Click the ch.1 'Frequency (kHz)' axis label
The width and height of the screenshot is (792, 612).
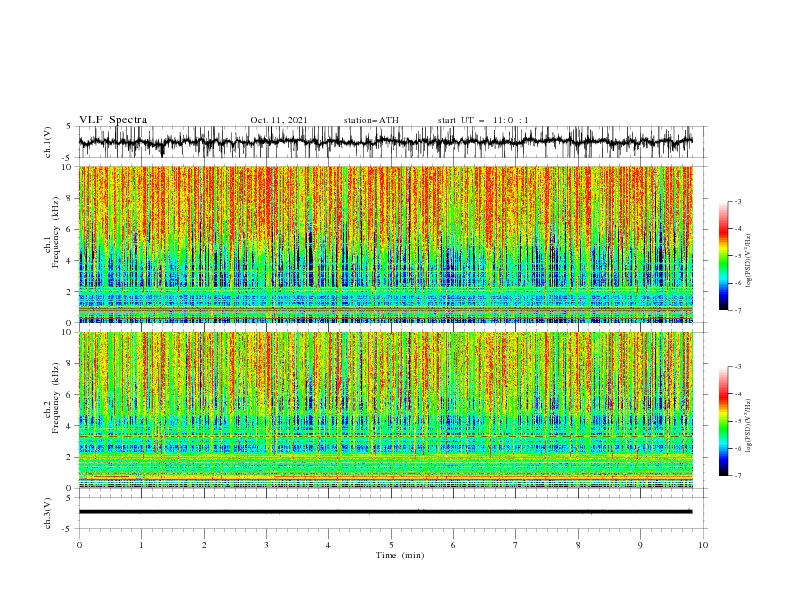click(55, 233)
